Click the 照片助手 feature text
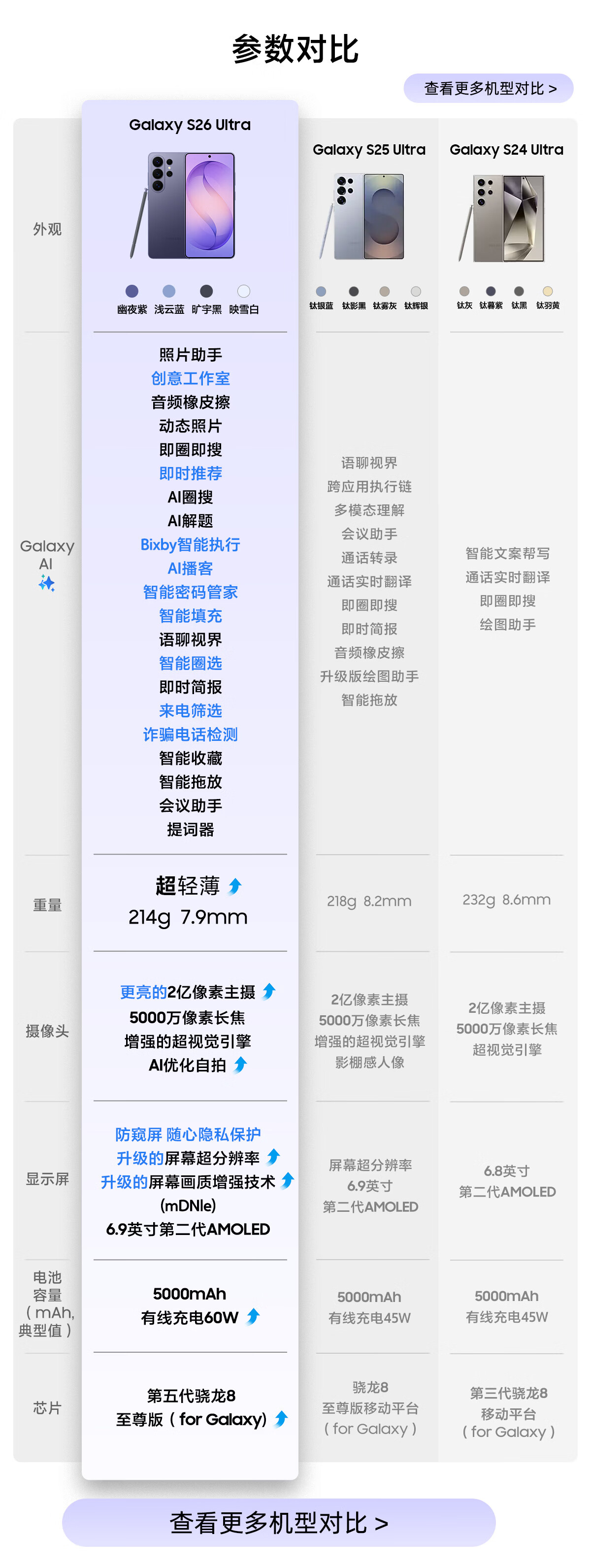Viewport: 591px width, 1568px height. tap(191, 355)
